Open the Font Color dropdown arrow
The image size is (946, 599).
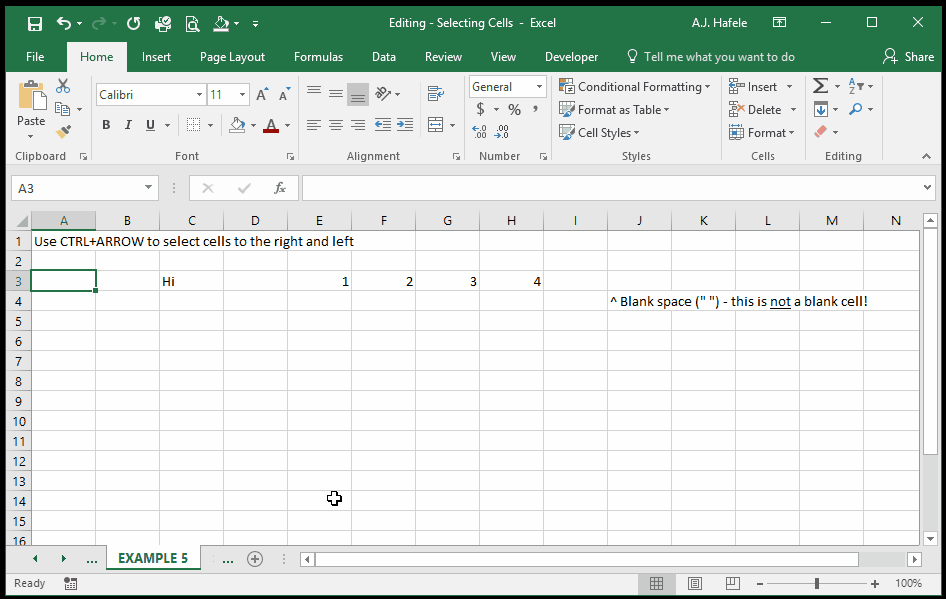pyautogui.click(x=288, y=125)
